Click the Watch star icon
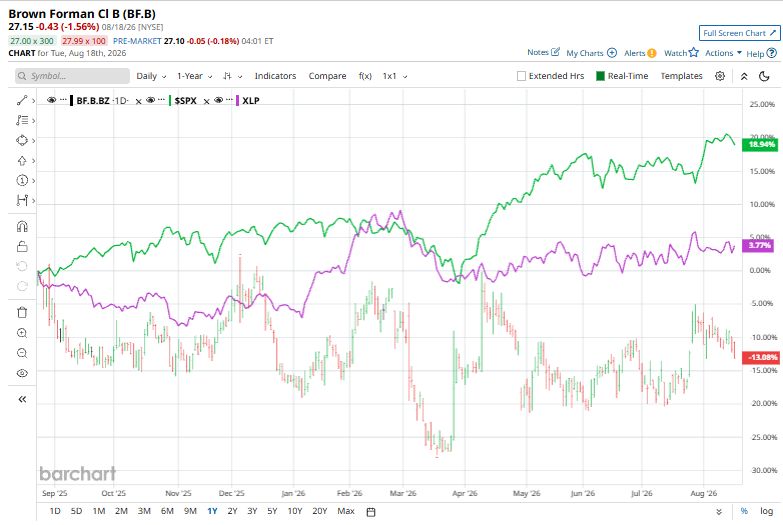Screen dimensions: 783x525 click(x=693, y=52)
